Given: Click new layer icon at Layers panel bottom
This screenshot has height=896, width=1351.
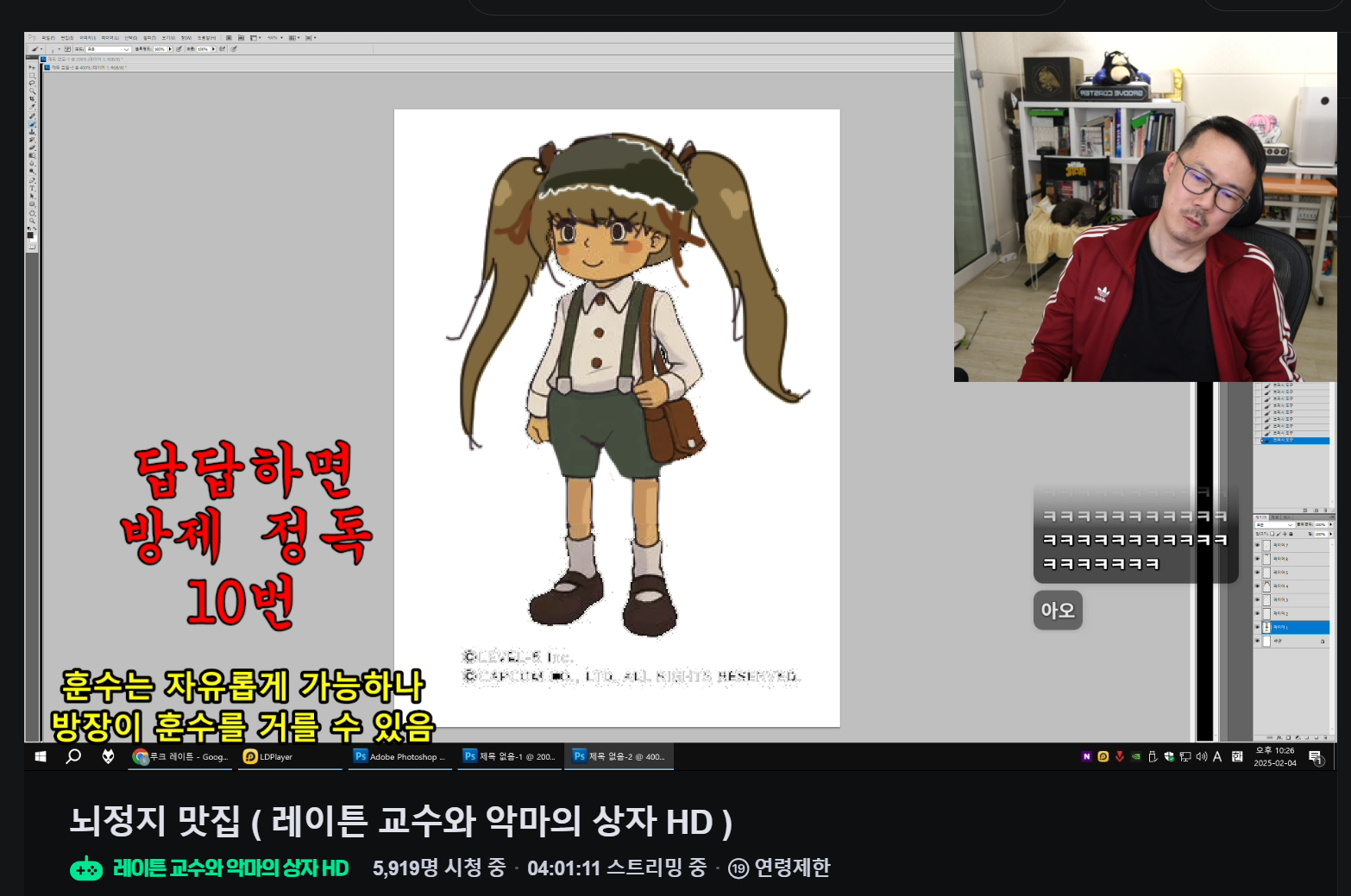Looking at the screenshot, I should (1316, 737).
